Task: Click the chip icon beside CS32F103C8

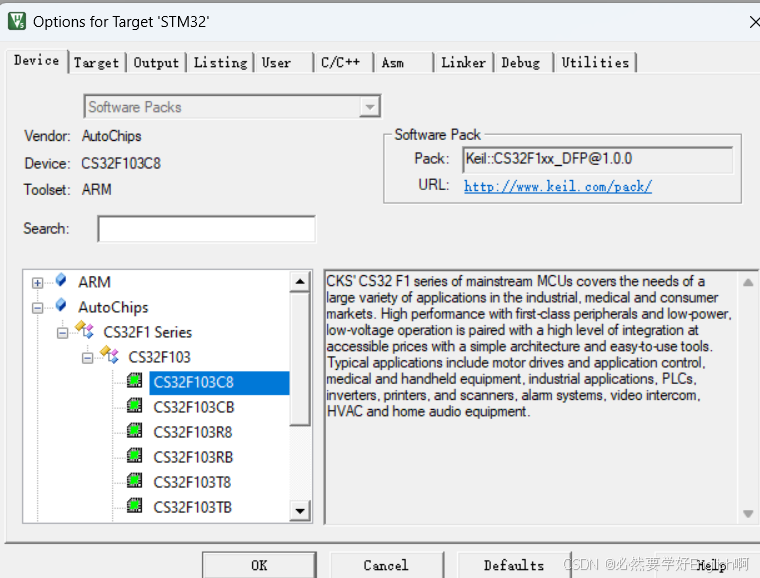Action: 134,380
